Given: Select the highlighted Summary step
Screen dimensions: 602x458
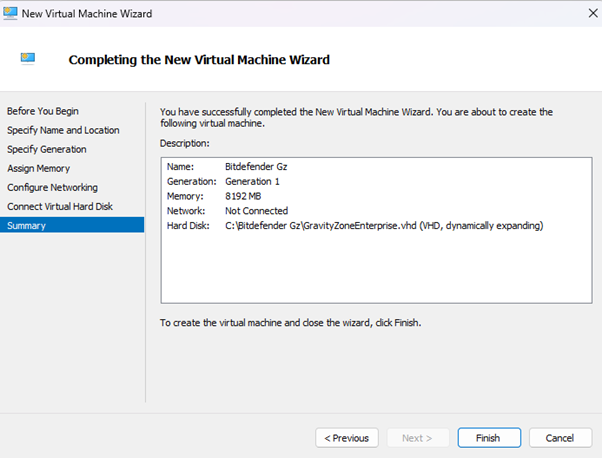Looking at the screenshot, I should coord(27,225).
